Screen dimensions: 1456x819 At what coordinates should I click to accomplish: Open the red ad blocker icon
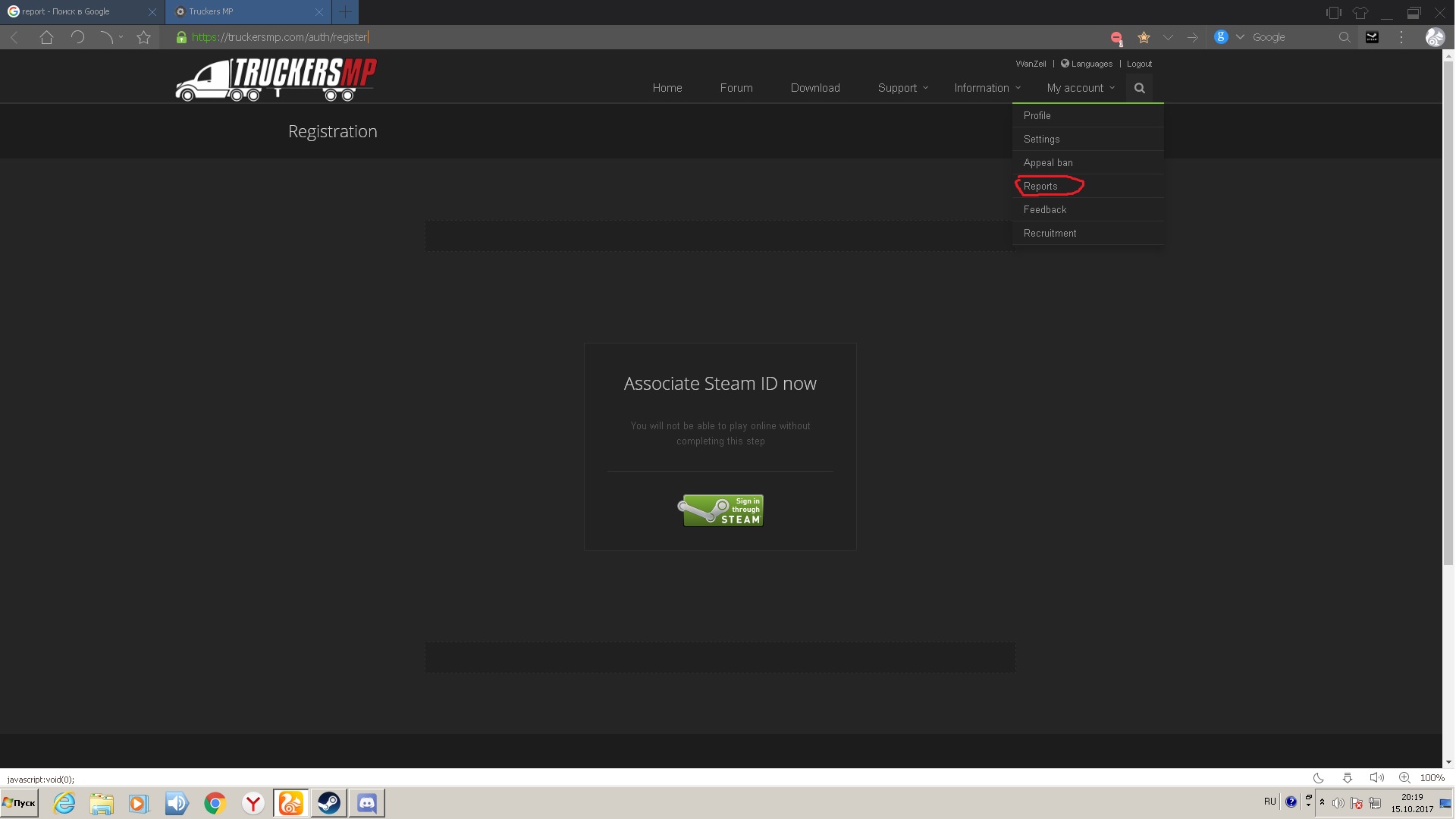tap(1116, 37)
